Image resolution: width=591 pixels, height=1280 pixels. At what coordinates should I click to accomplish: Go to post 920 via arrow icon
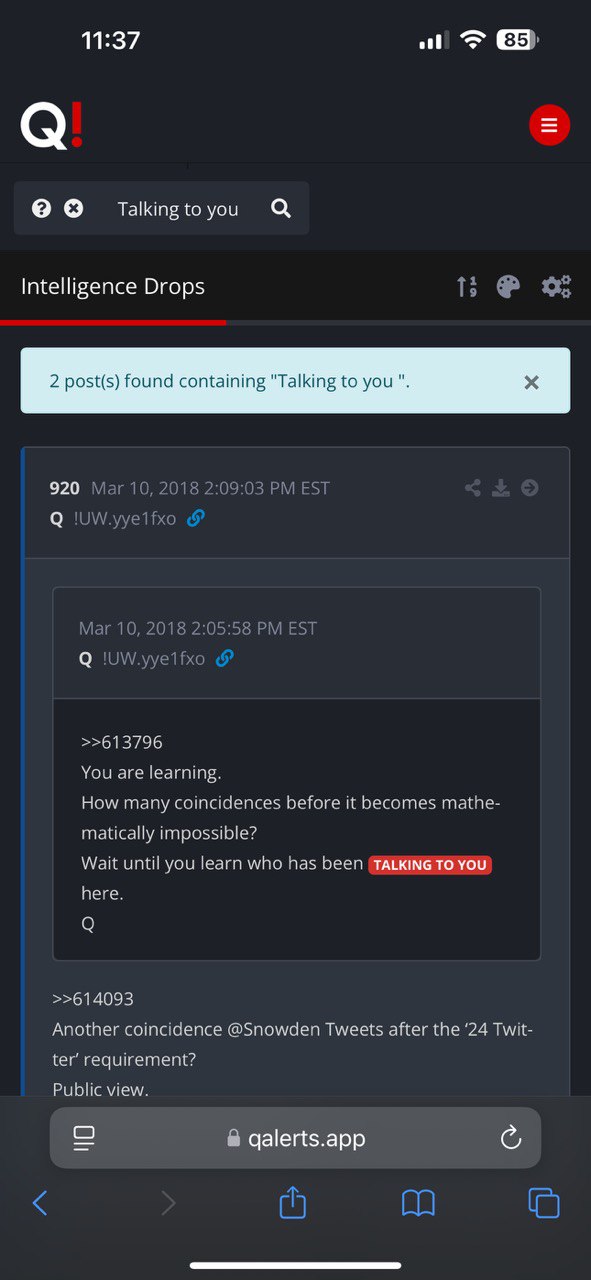click(x=530, y=488)
